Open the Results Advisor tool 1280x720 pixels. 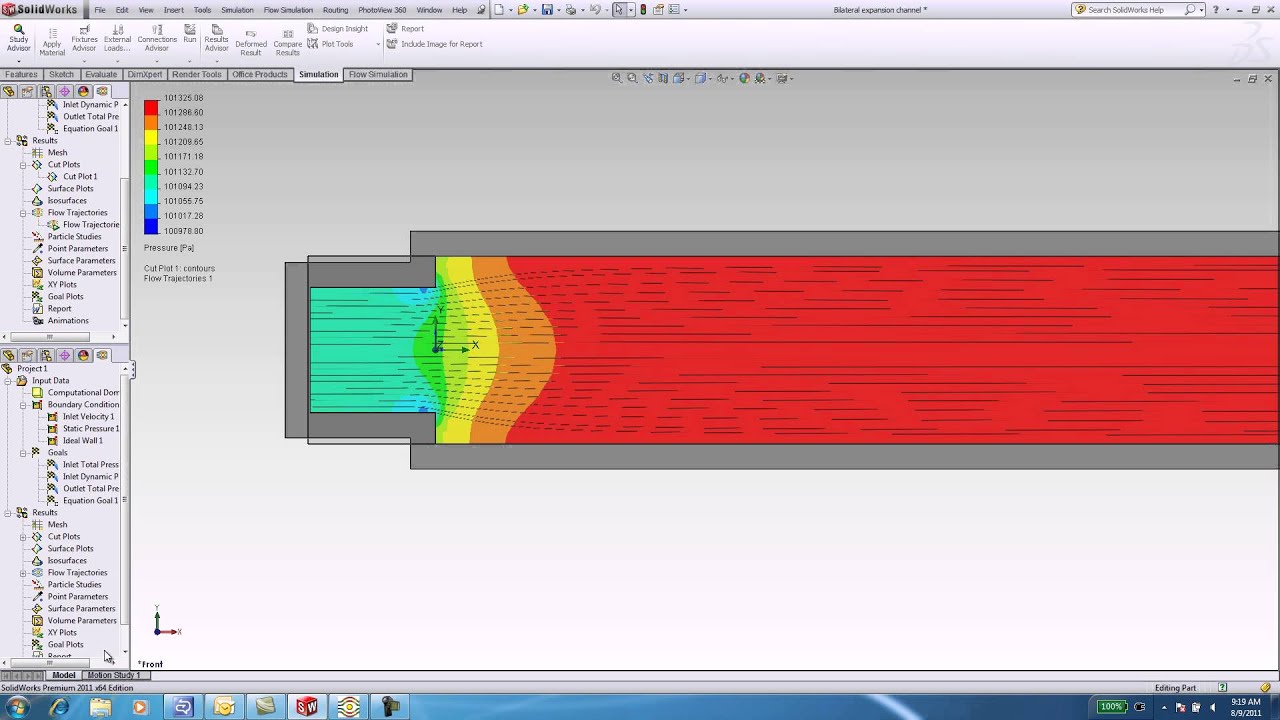coord(216,38)
